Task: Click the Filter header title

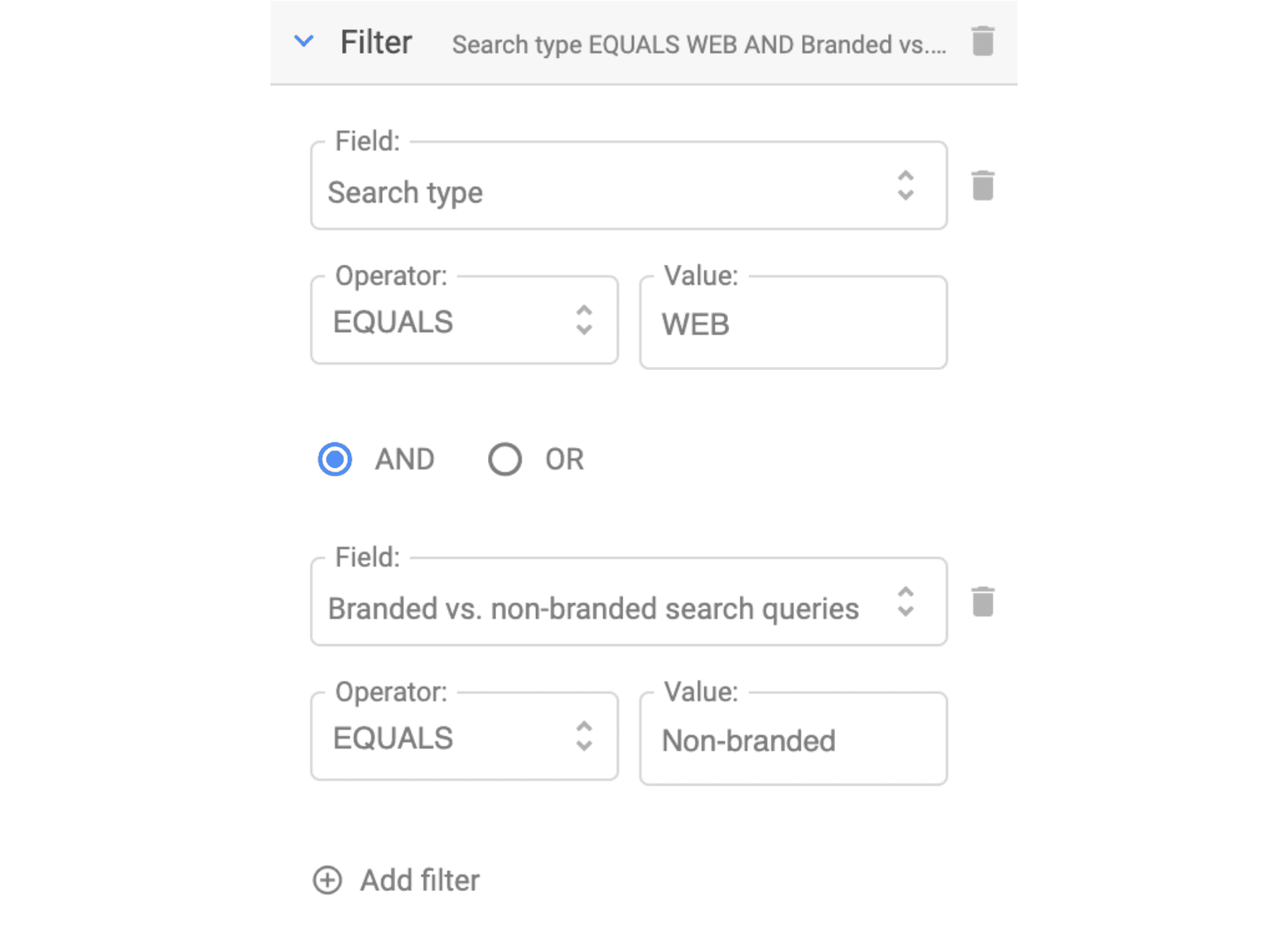Action: 376,42
